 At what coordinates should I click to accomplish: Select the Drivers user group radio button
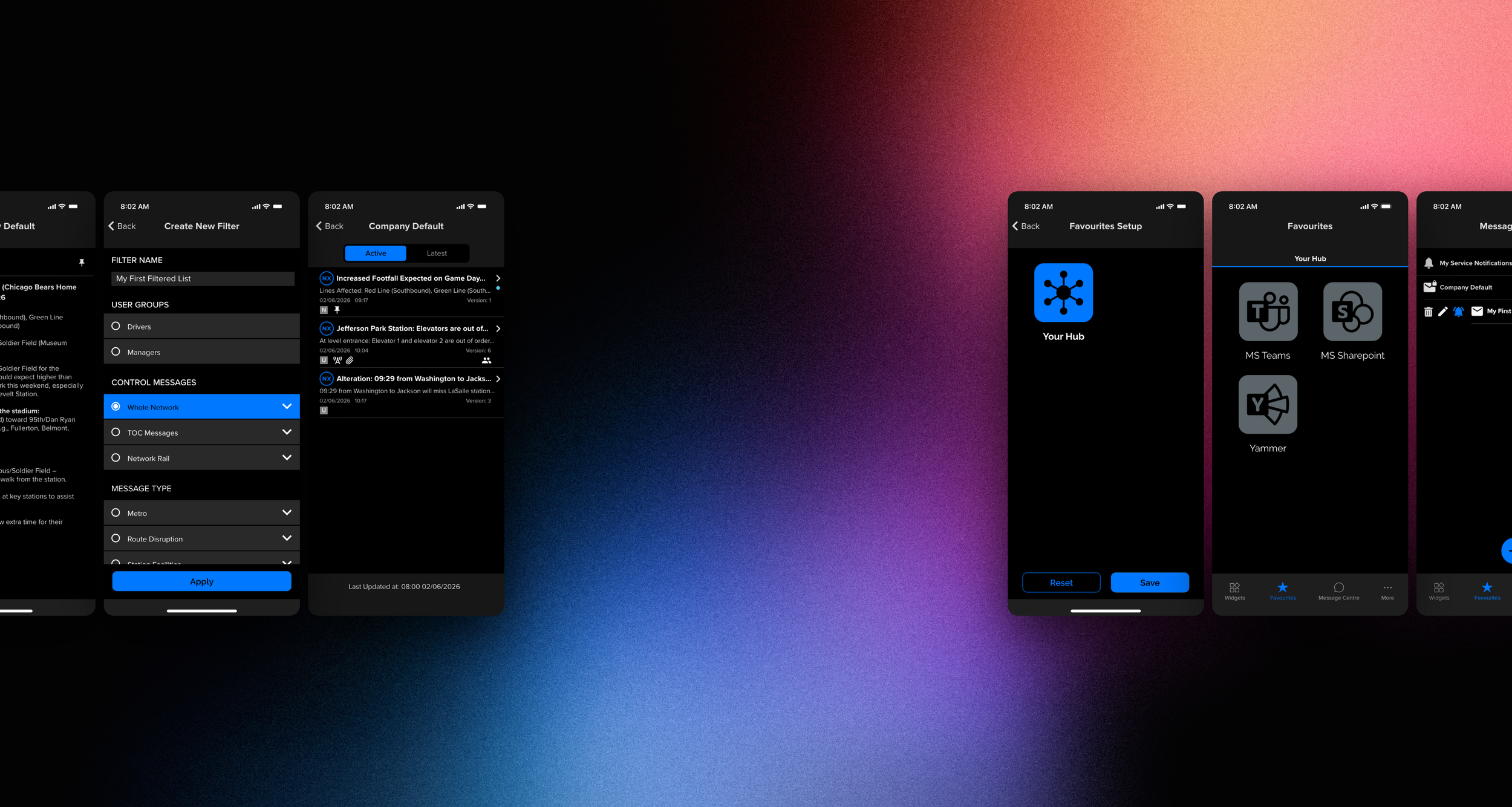coord(116,326)
